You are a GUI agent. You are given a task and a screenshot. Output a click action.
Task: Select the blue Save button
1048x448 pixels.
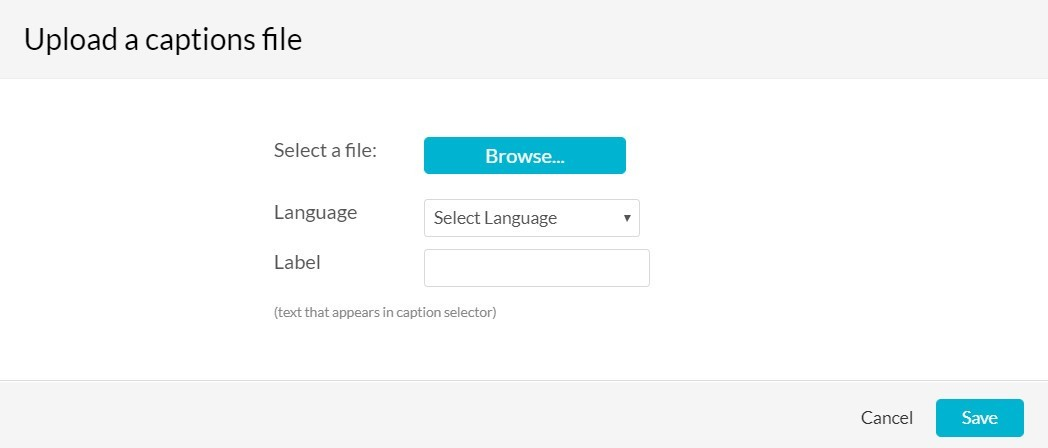(x=979, y=418)
